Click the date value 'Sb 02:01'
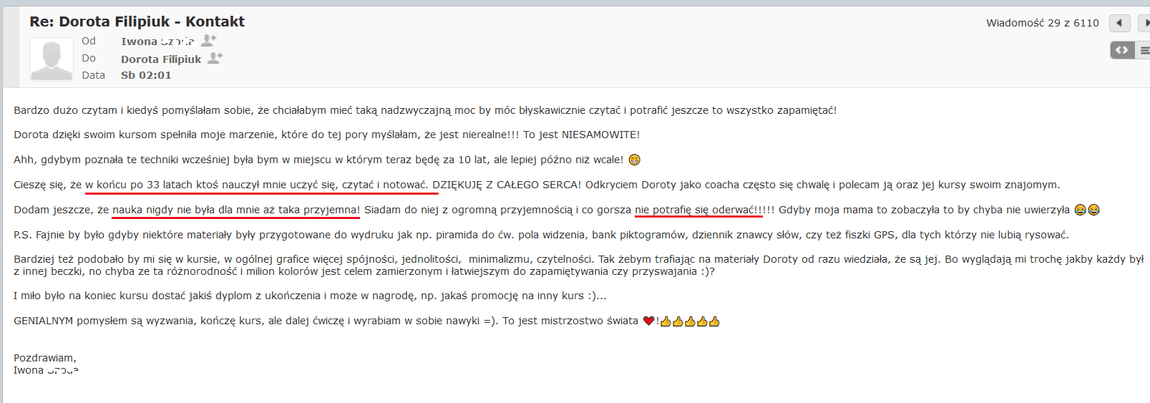 (147, 75)
